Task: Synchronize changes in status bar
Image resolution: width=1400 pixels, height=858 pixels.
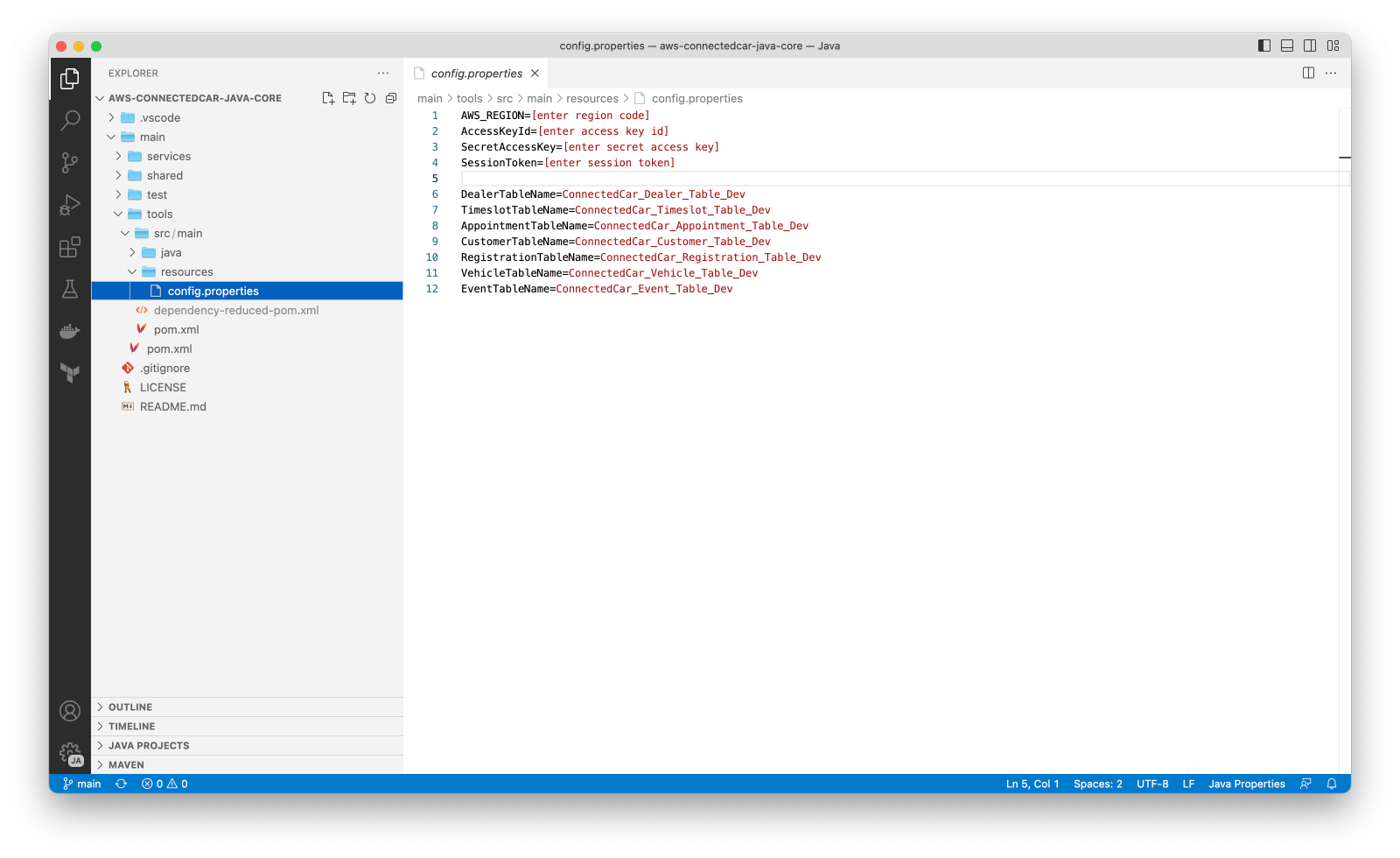Action: [x=121, y=784]
